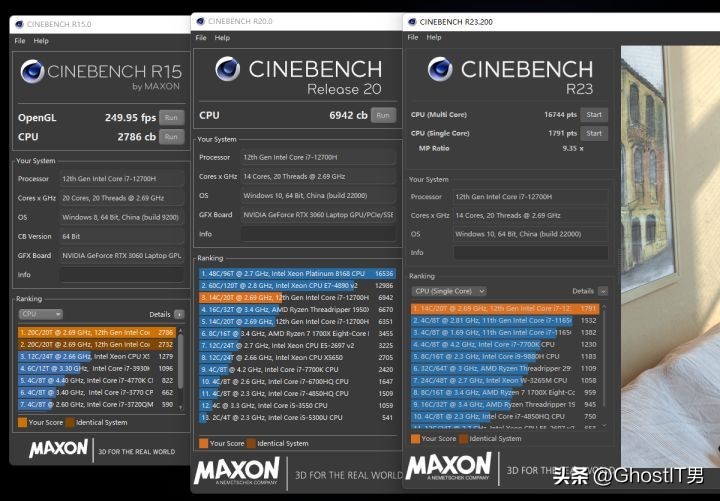Open the CPU ranking dropdown in R15

(x=41, y=314)
